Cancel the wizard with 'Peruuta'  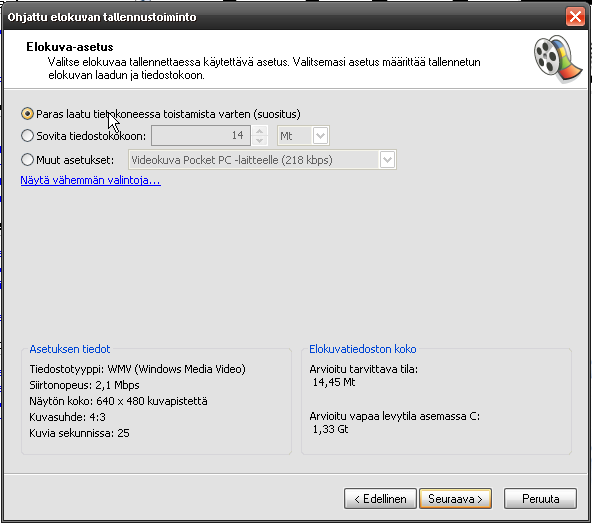pyautogui.click(x=540, y=499)
